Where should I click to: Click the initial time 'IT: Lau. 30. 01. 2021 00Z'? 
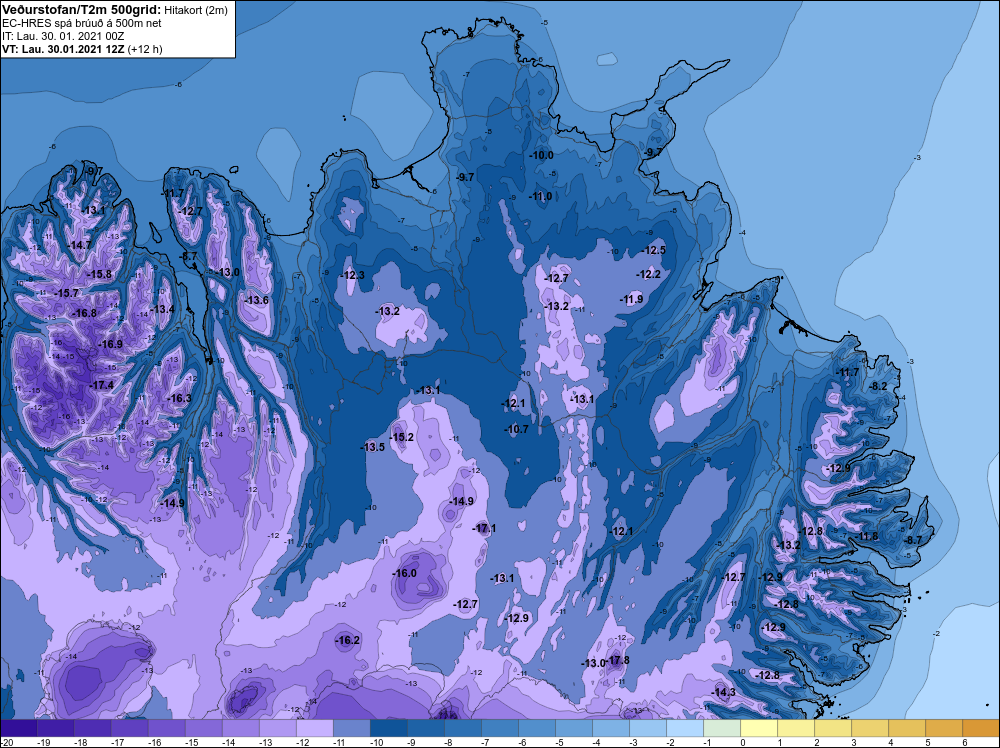point(63,36)
